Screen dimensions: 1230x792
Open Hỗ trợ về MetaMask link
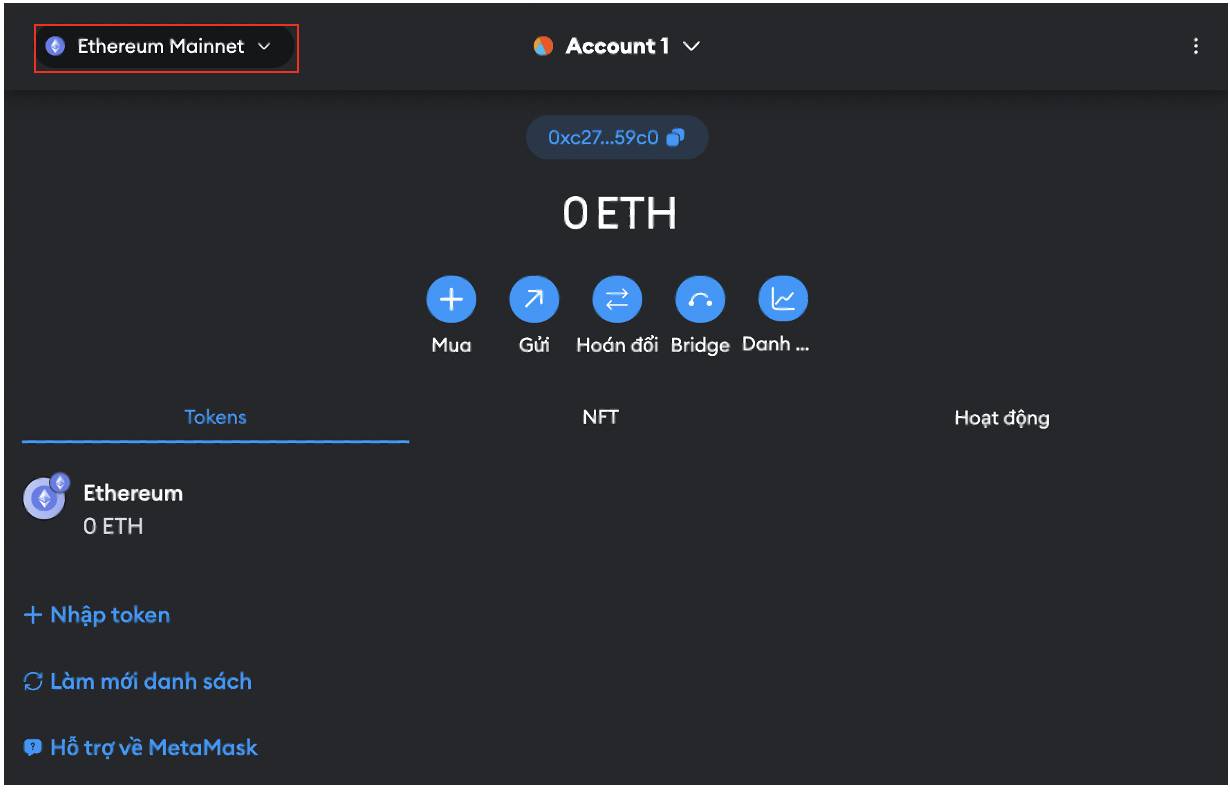(x=141, y=747)
